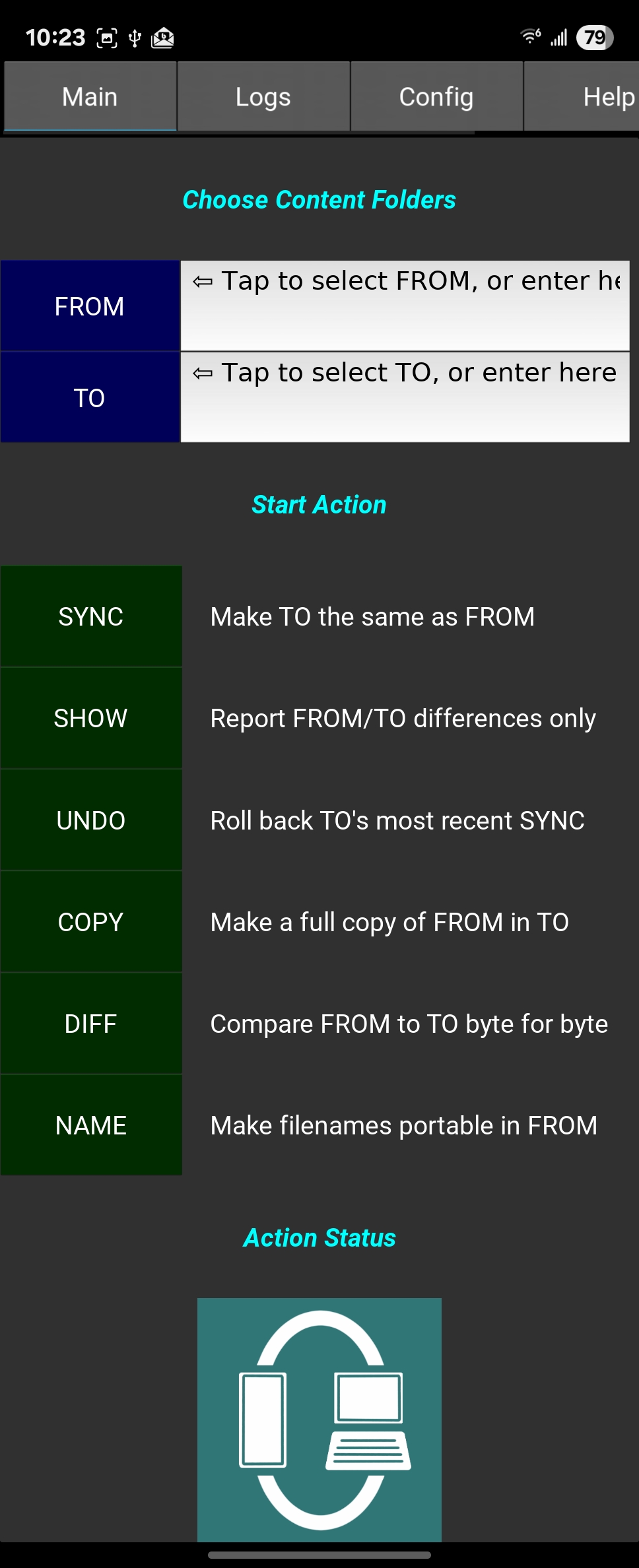The image size is (639, 1568).
Task: Open the Config tab
Action: (x=436, y=97)
